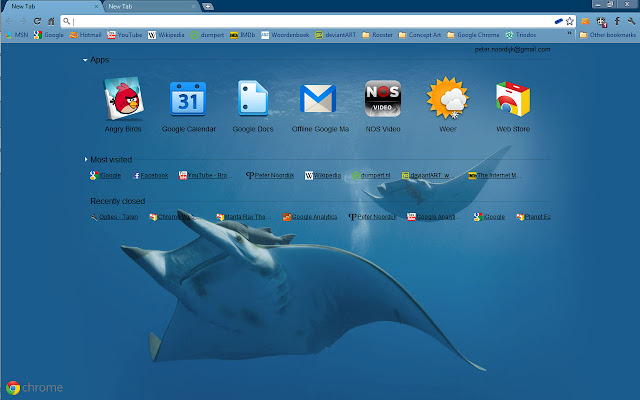Bookmark this page with the star icon
640x400 pixels.
coord(569,21)
